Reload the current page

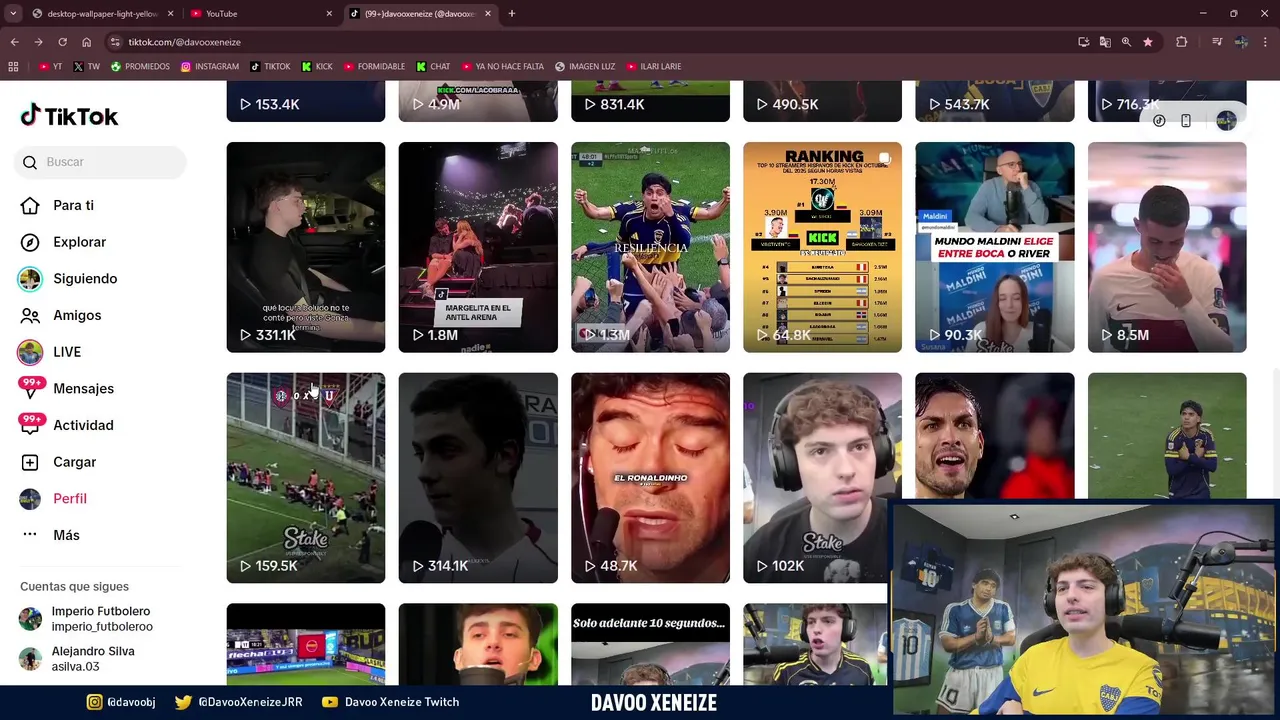pos(62,42)
